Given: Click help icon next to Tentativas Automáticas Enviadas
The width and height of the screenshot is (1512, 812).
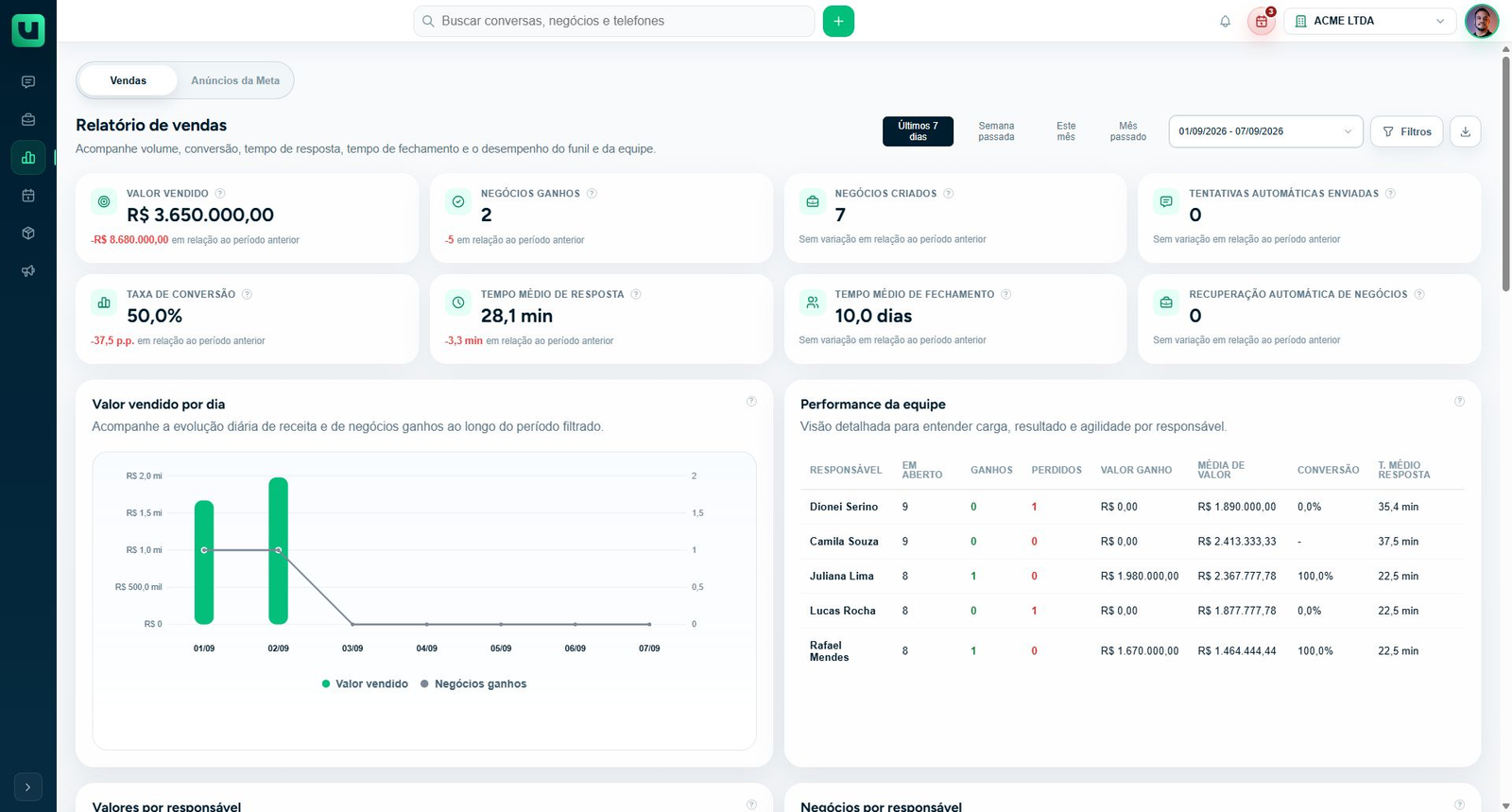Looking at the screenshot, I should 1390,193.
